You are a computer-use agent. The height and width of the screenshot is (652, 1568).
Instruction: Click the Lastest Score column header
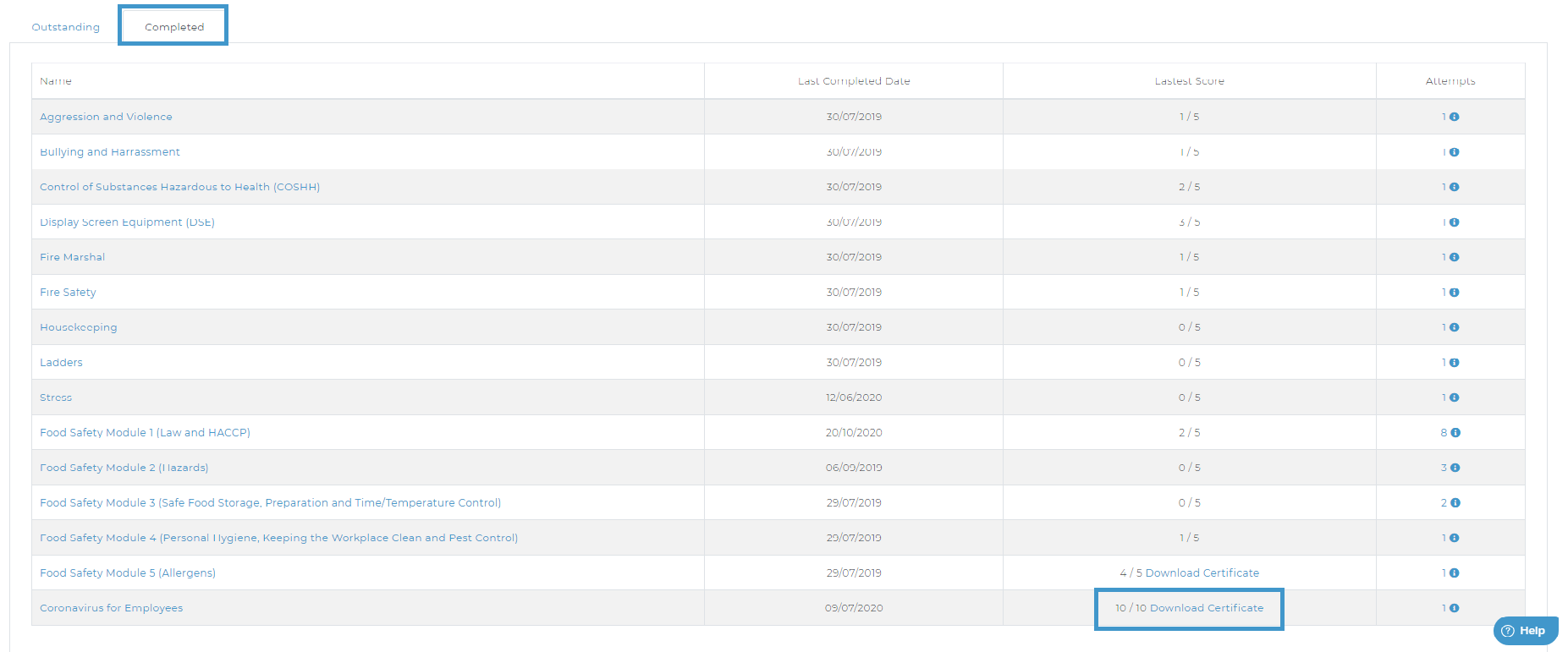click(1189, 81)
